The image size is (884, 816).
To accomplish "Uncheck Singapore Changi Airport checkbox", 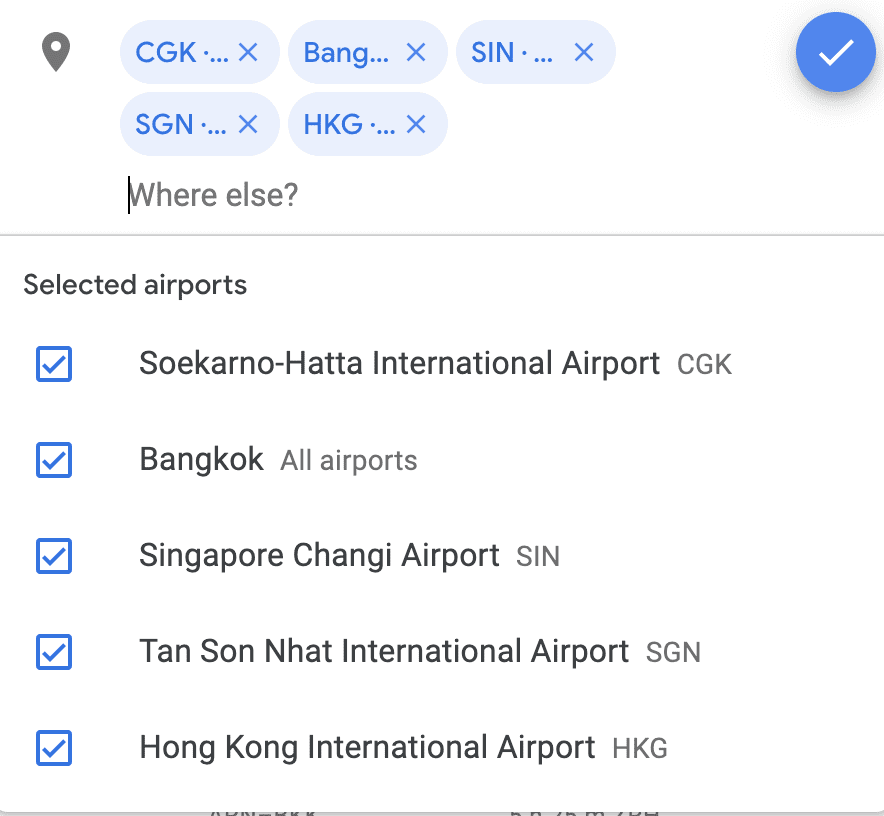I will 54,555.
